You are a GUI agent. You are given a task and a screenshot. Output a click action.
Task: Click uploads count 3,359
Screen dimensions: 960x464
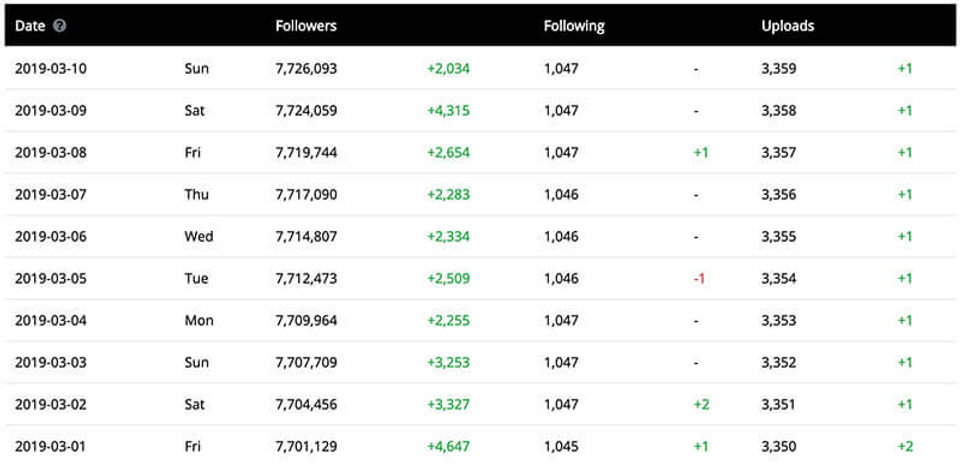(x=779, y=69)
